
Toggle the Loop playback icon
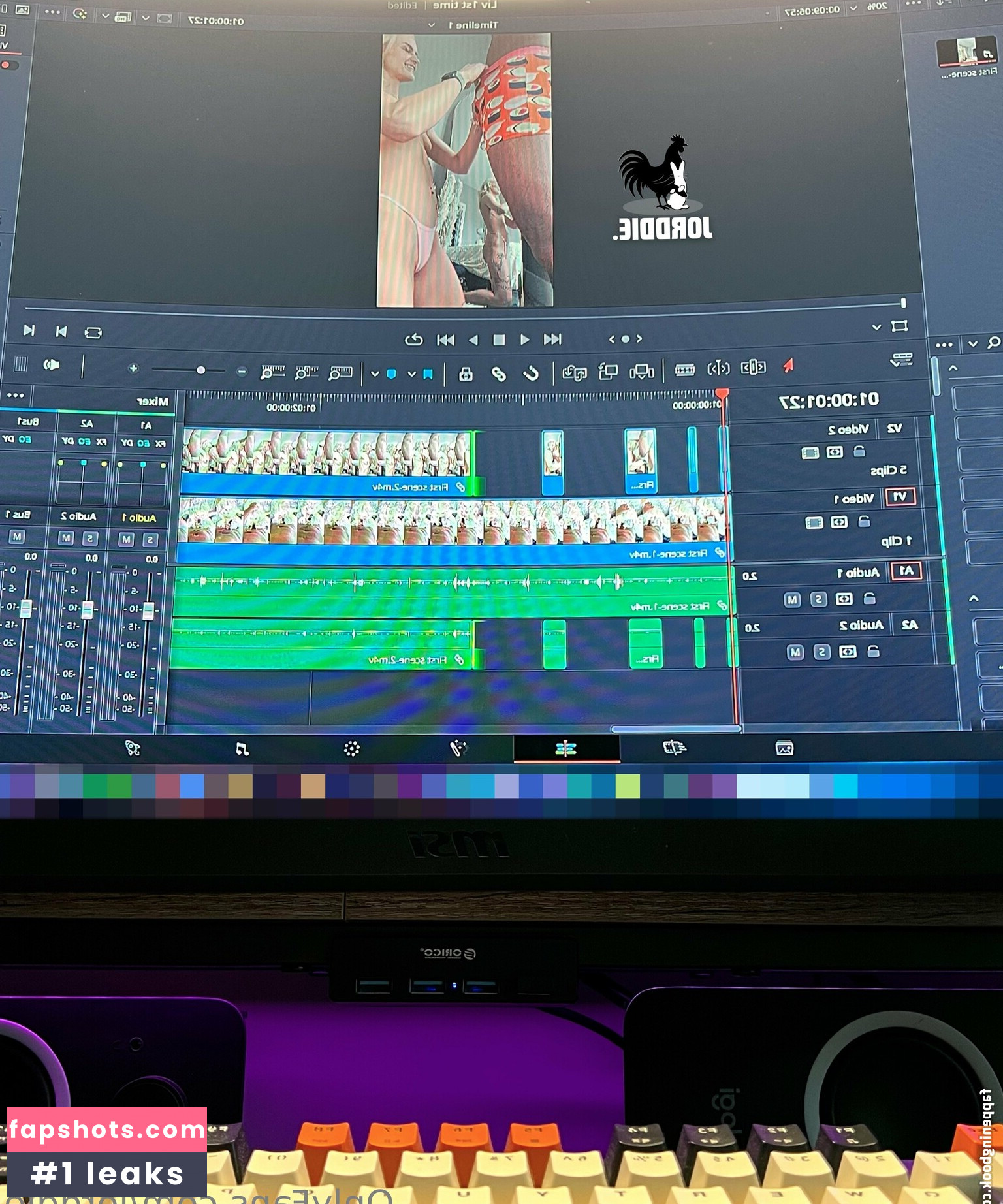point(413,340)
